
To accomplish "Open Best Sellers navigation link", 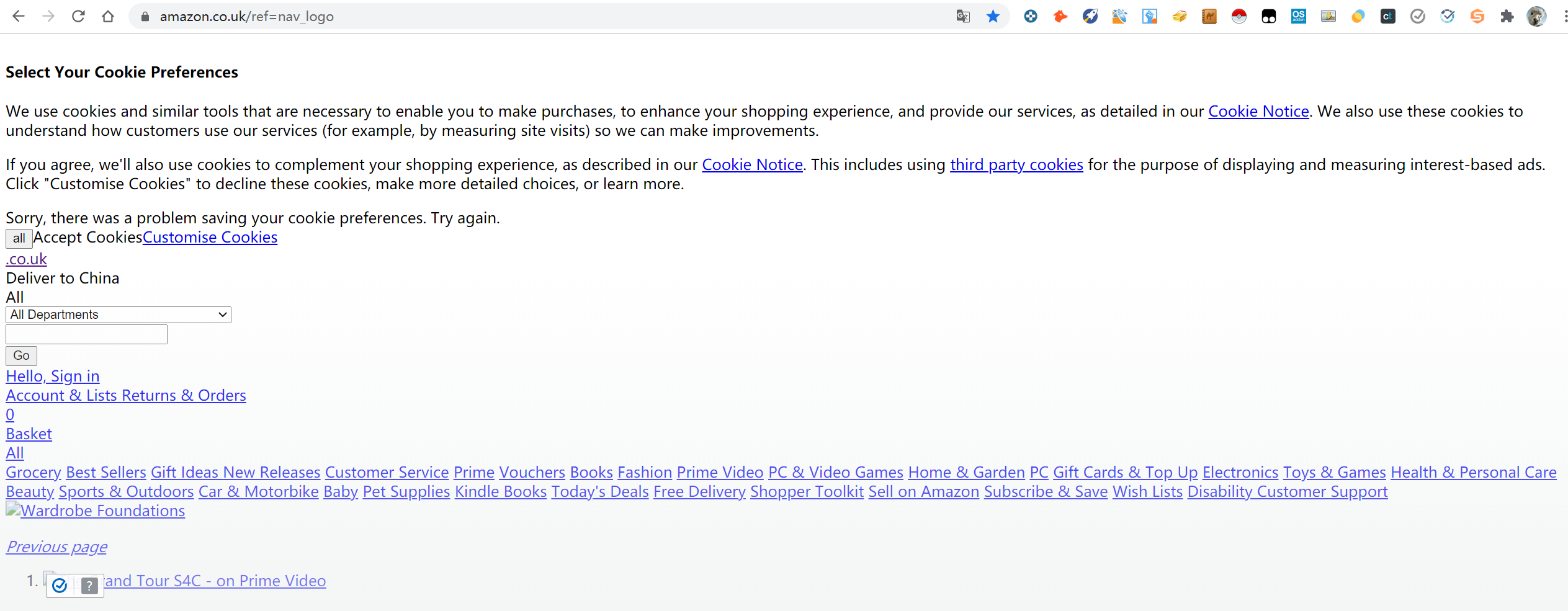I will 106,473.
